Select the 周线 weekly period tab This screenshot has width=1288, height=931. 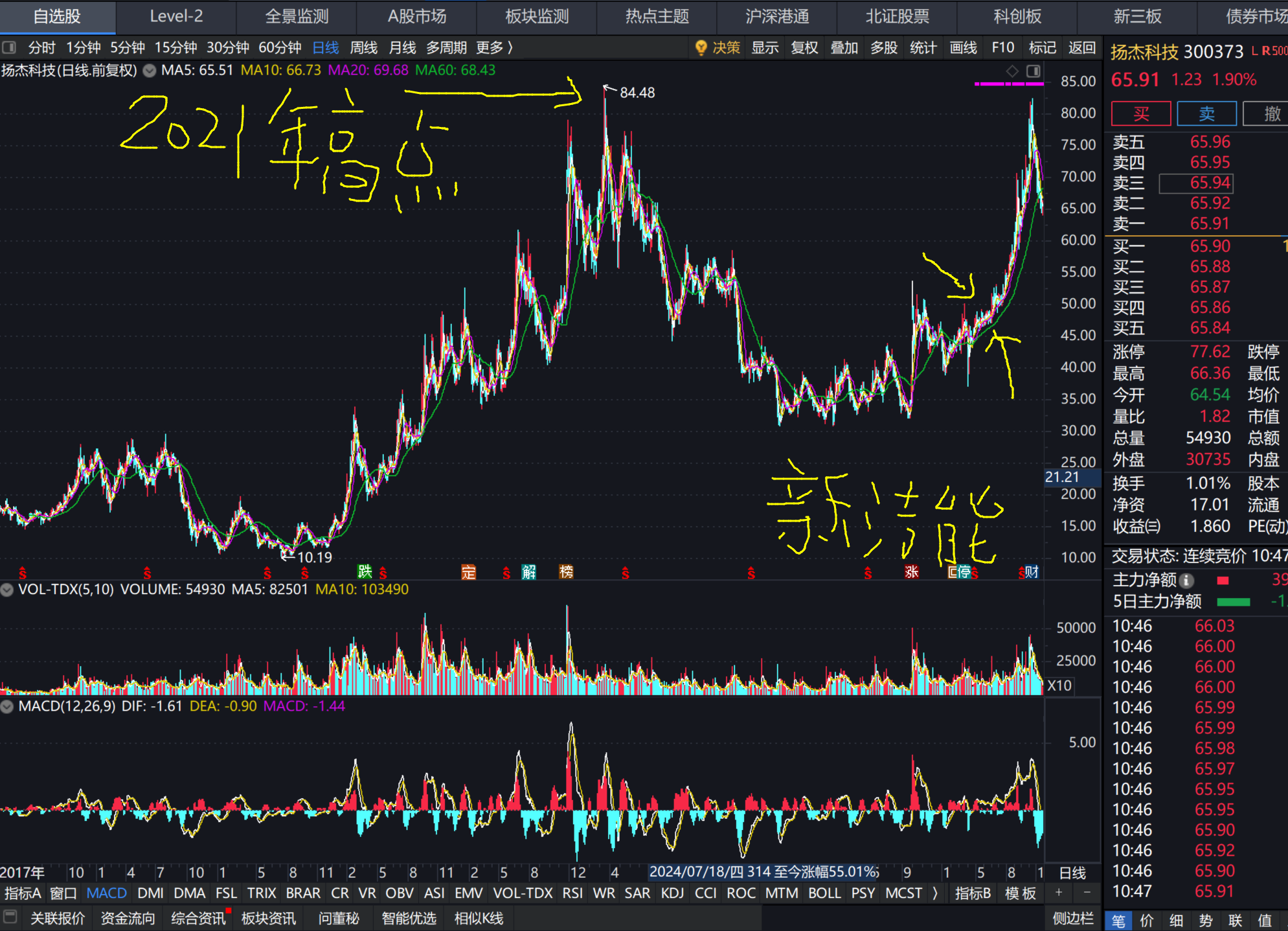tap(363, 47)
